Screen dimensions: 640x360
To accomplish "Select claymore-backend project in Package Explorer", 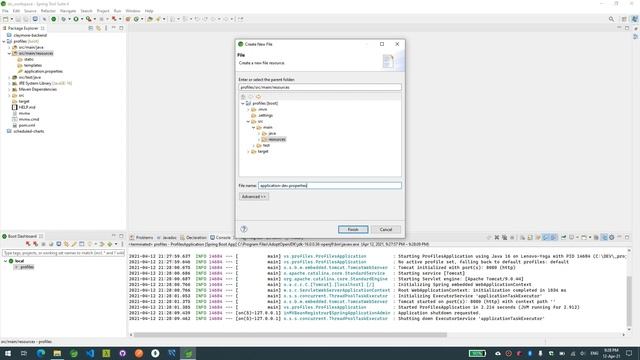I will (x=30, y=35).
